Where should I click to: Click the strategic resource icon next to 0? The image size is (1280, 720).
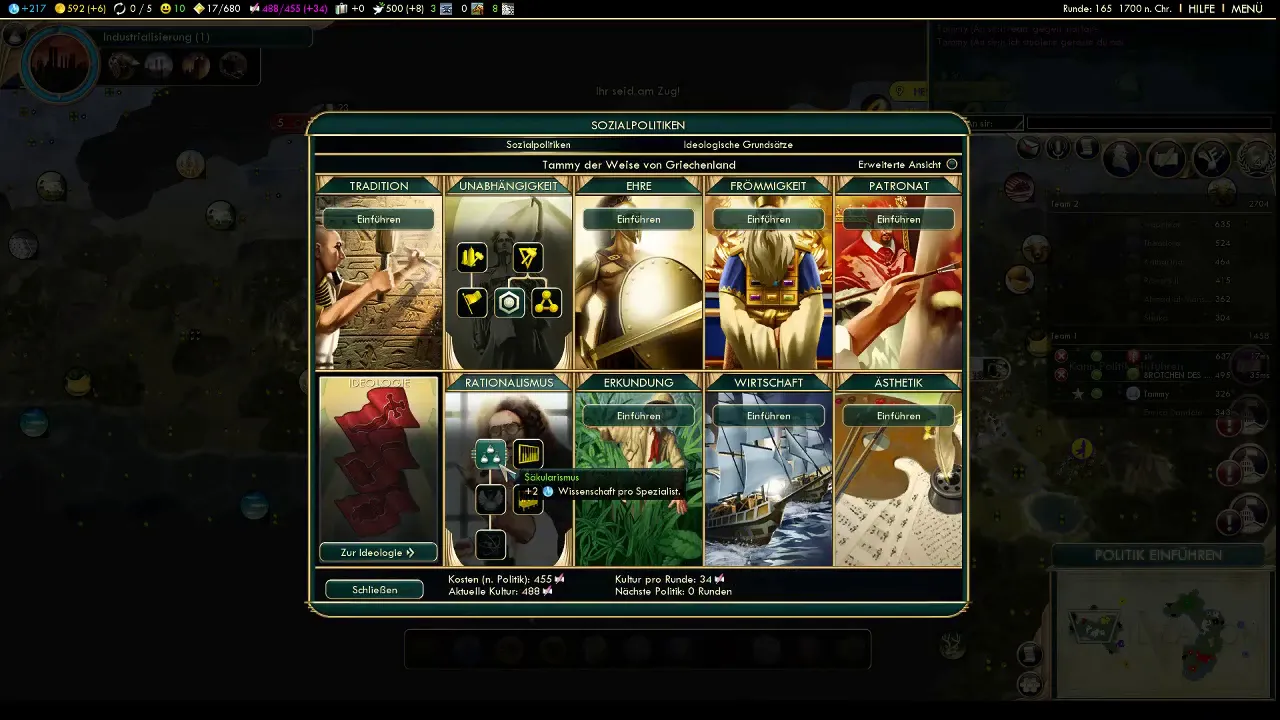coord(477,9)
